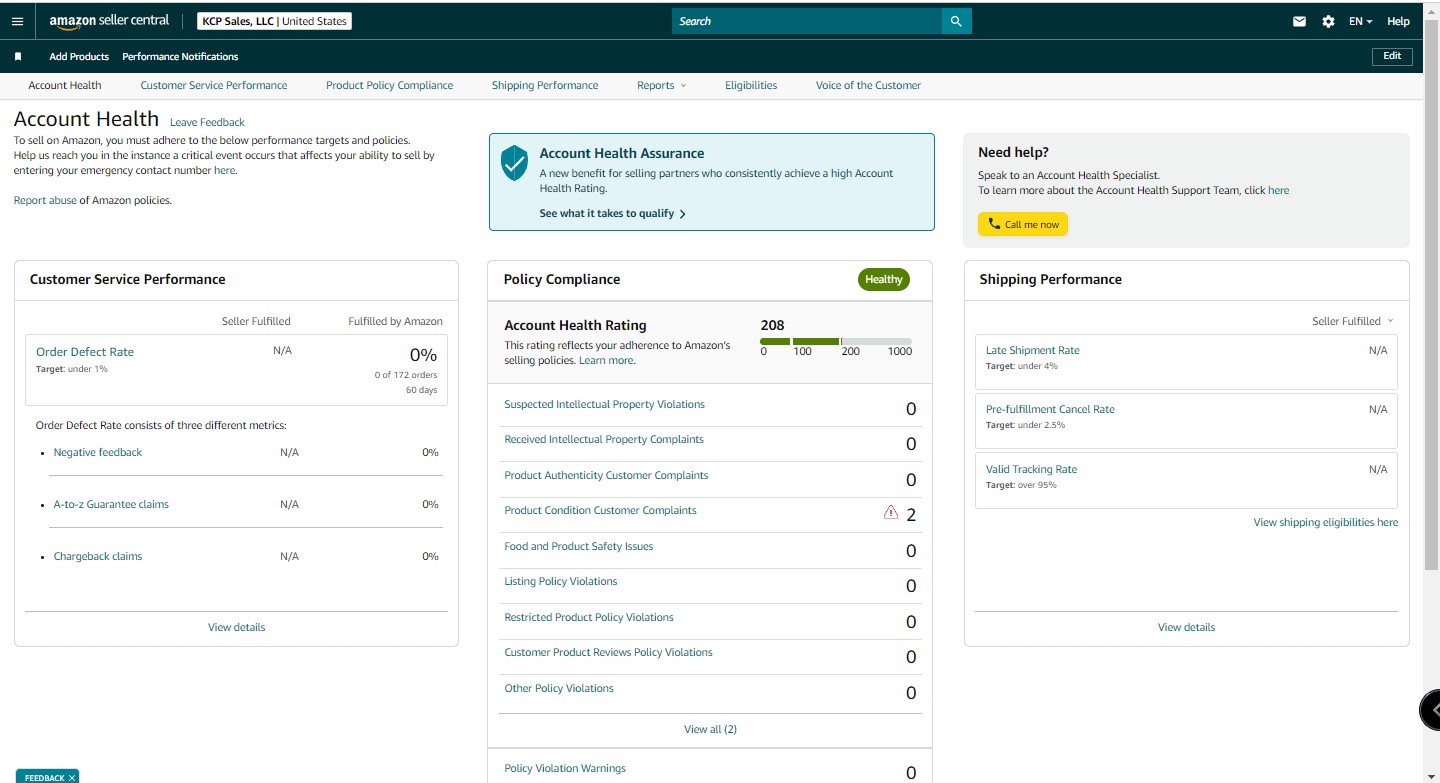Viewport: 1440px width, 783px height.
Task: Open the hamburger navigation menu
Action: point(17,21)
